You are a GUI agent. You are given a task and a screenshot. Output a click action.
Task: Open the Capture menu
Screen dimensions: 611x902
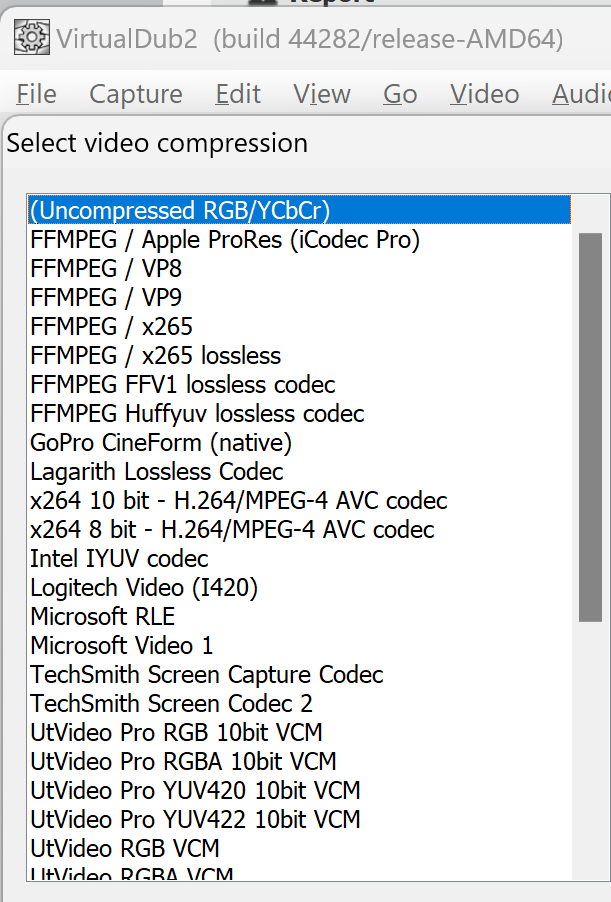136,94
